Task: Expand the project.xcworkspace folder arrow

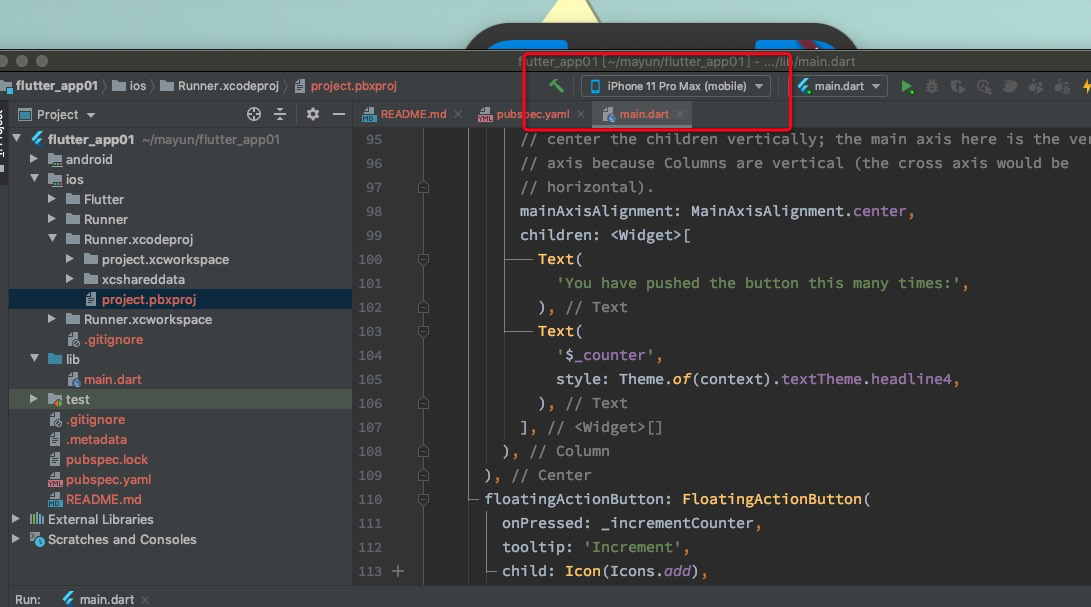Action: [x=70, y=258]
